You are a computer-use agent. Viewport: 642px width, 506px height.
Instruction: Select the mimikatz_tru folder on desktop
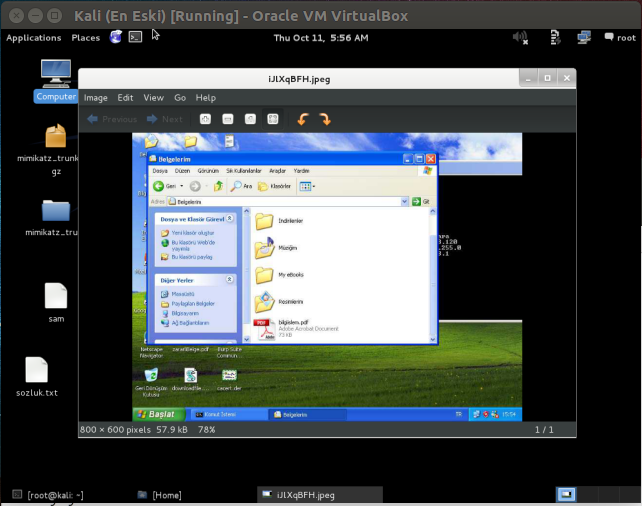coord(55,218)
